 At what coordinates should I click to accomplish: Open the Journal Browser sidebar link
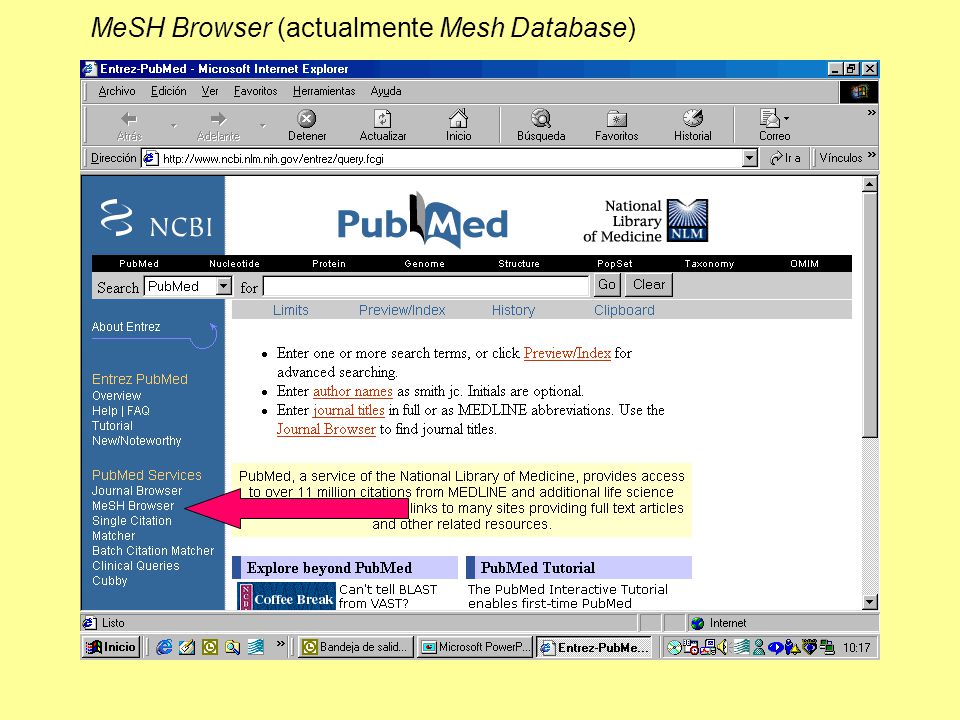tap(137, 491)
